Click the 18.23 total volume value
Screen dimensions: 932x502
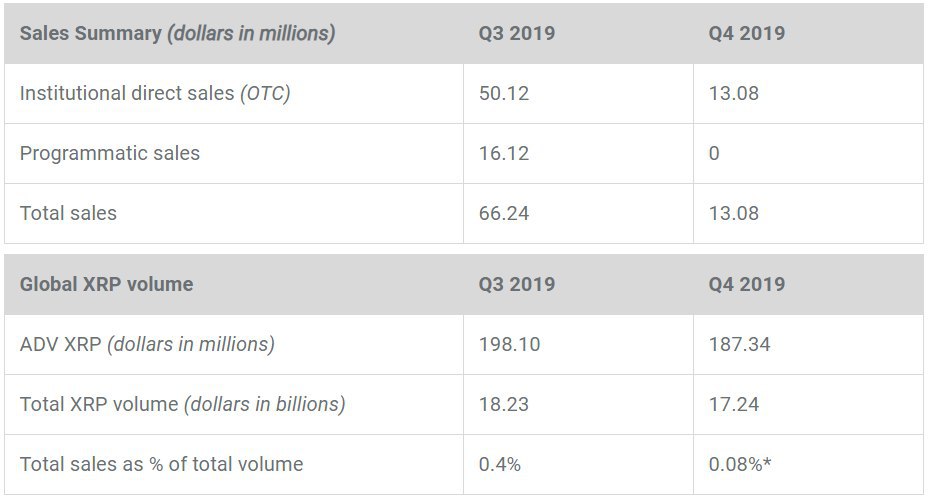[504, 404]
